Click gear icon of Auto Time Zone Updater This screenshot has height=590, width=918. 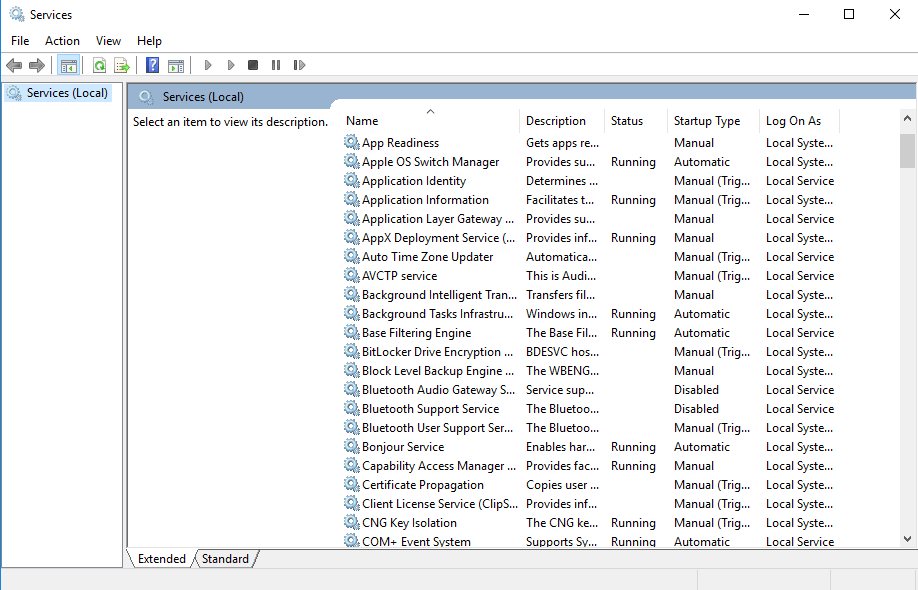[351, 256]
